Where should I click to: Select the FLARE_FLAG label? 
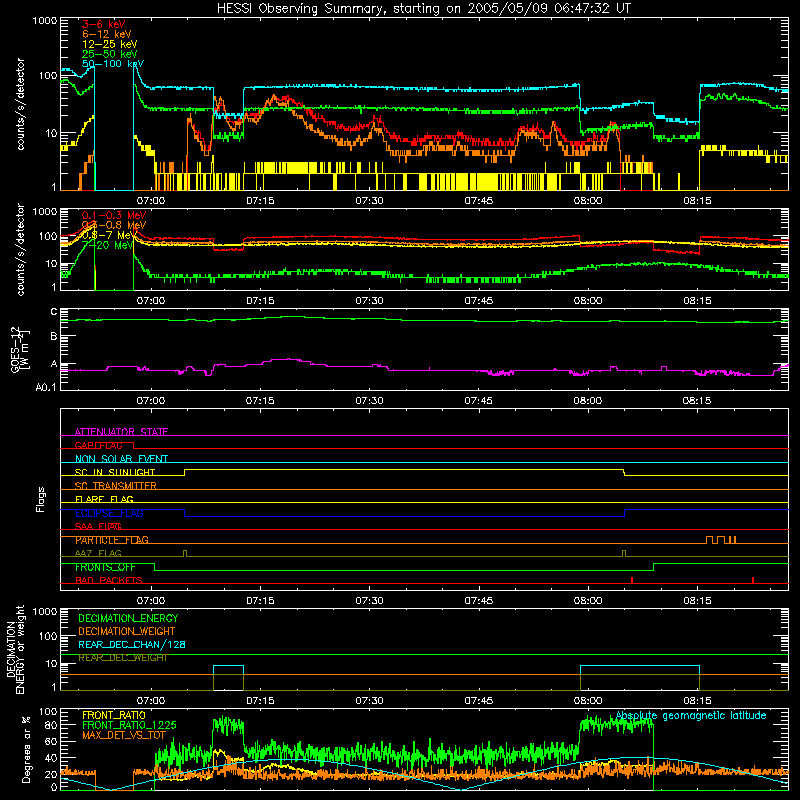[x=104, y=499]
